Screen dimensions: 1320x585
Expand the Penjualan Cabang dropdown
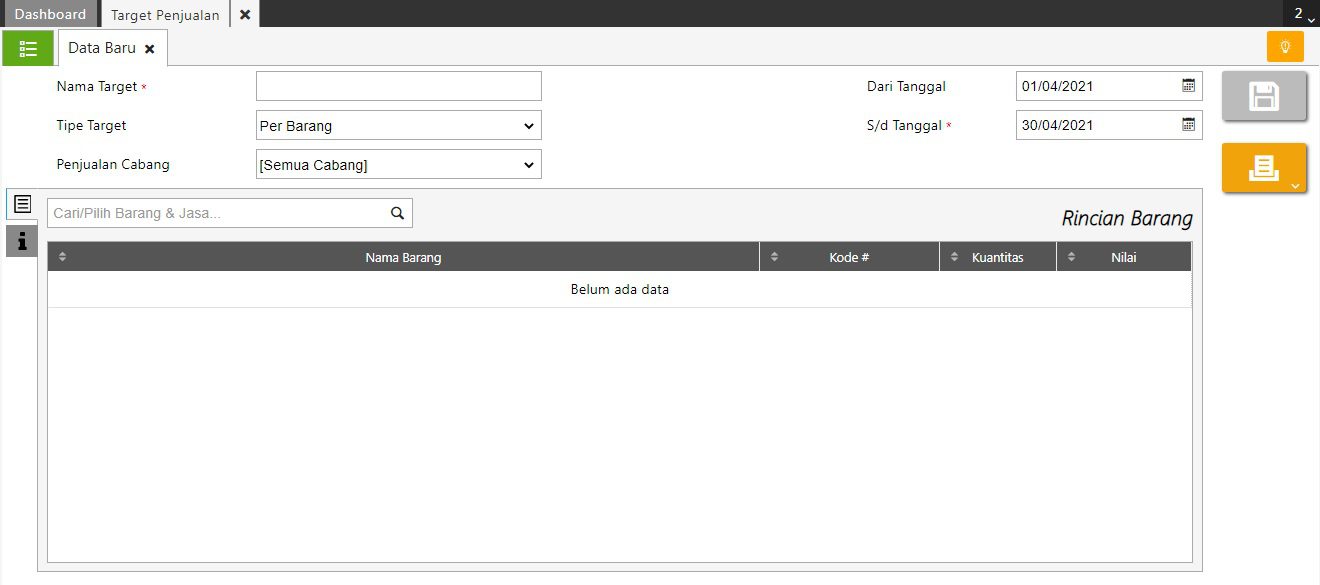528,165
